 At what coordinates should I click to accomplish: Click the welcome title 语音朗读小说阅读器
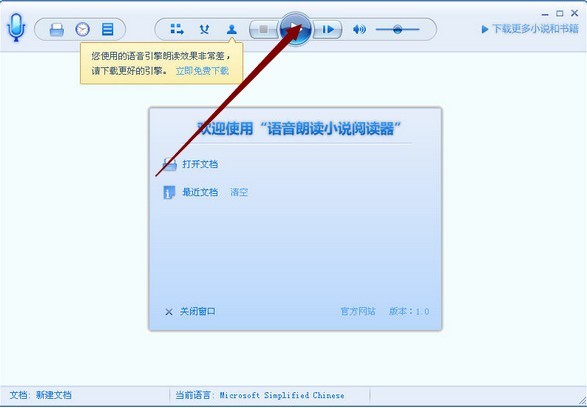point(299,129)
